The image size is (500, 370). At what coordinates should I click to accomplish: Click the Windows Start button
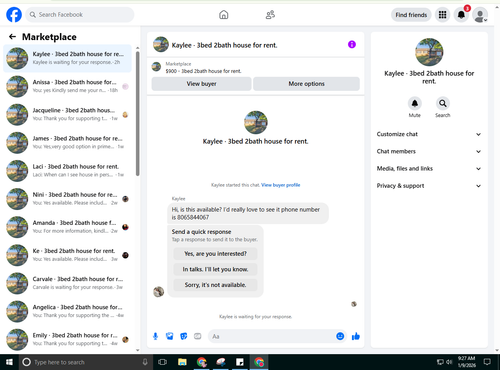(x=9, y=362)
